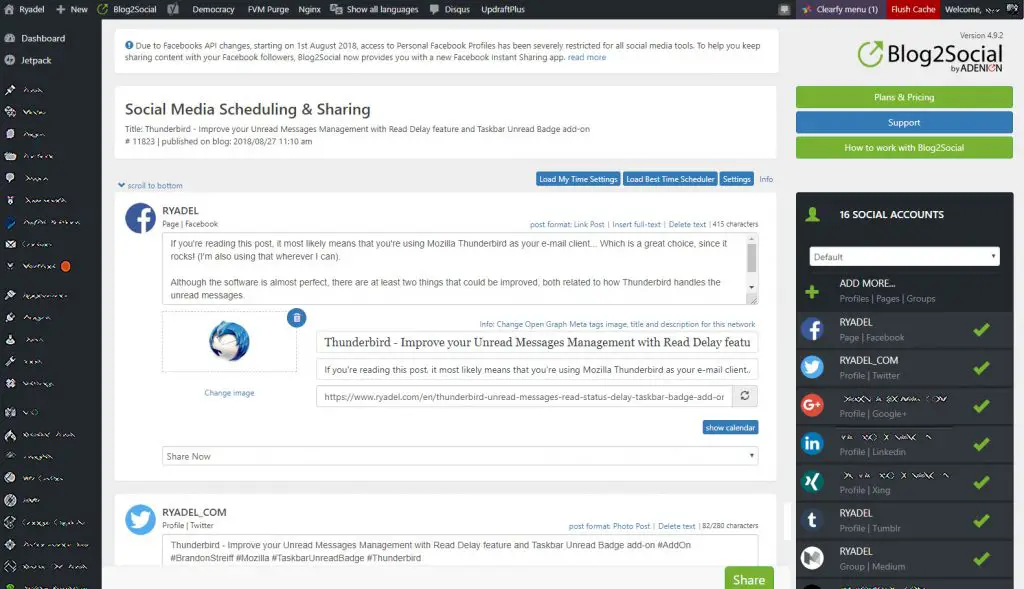
Task: Click the post URL input field
Action: (x=524, y=396)
